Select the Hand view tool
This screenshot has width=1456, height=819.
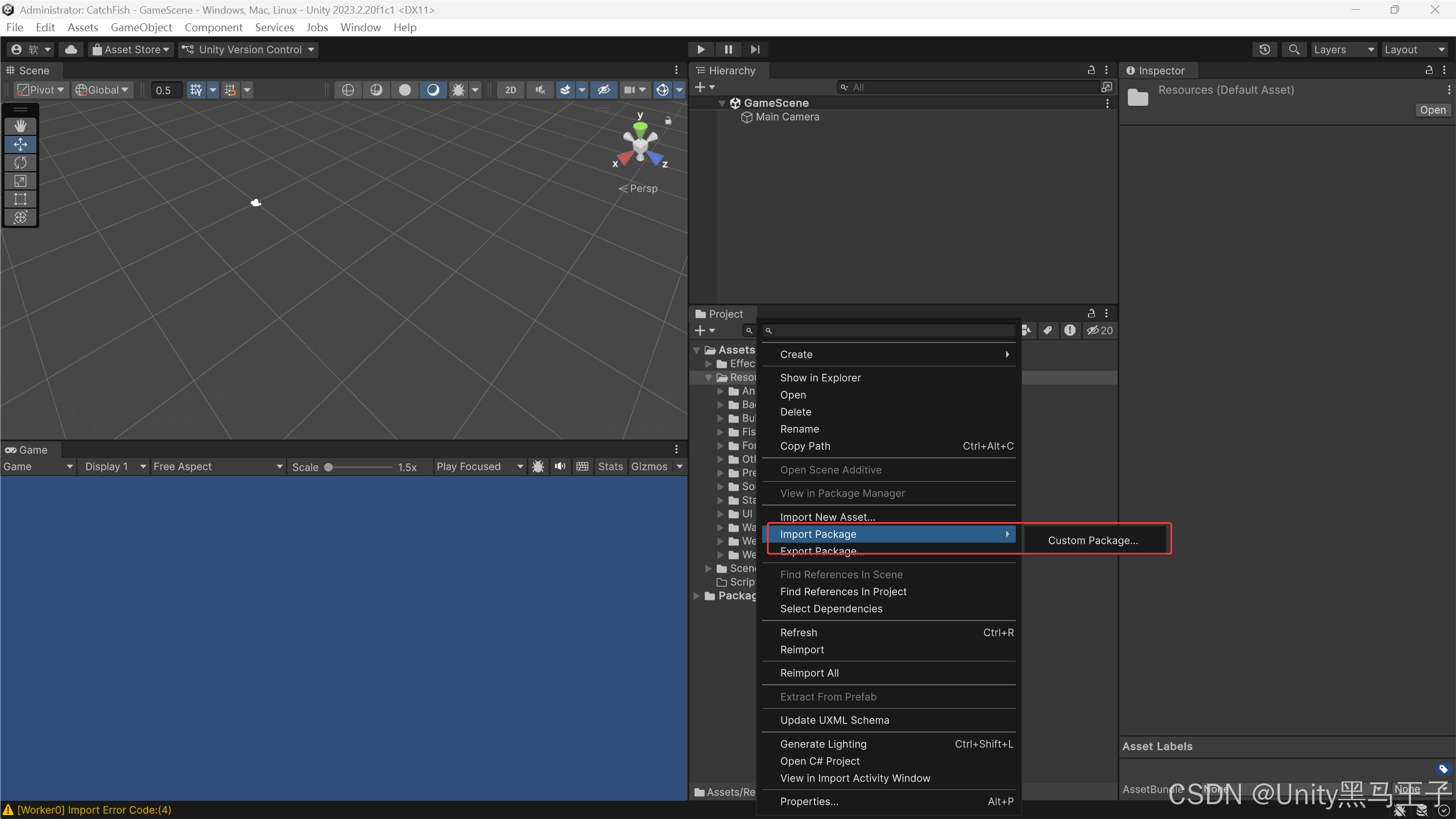click(x=20, y=126)
